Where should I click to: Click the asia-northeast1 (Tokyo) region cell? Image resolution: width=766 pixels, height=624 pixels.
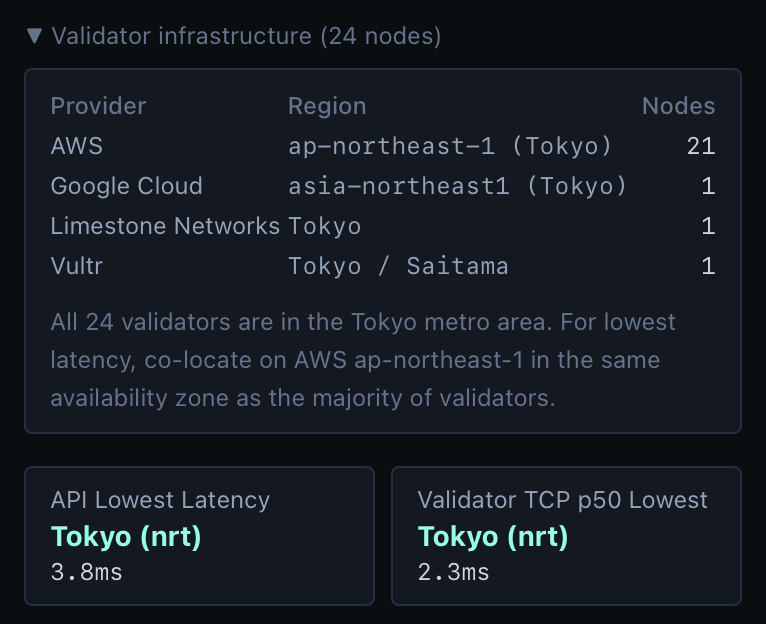[457, 186]
